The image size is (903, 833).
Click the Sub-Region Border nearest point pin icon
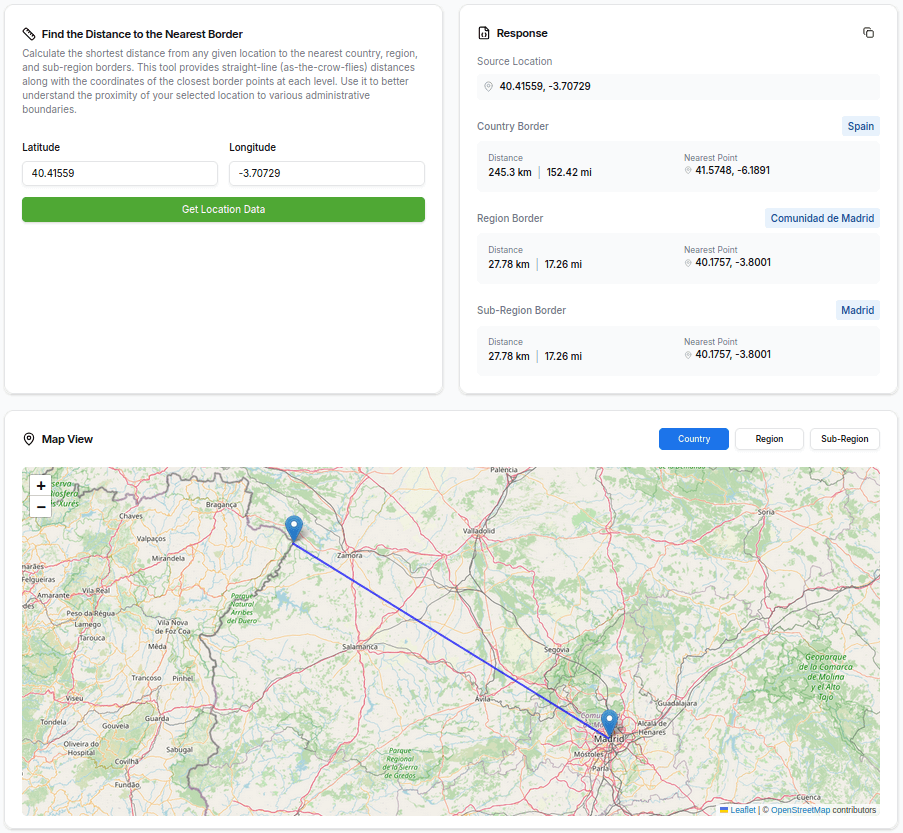click(688, 355)
